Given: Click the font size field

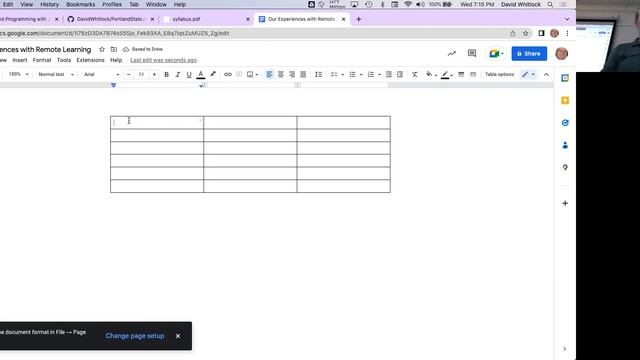Looking at the screenshot, I should [x=141, y=74].
